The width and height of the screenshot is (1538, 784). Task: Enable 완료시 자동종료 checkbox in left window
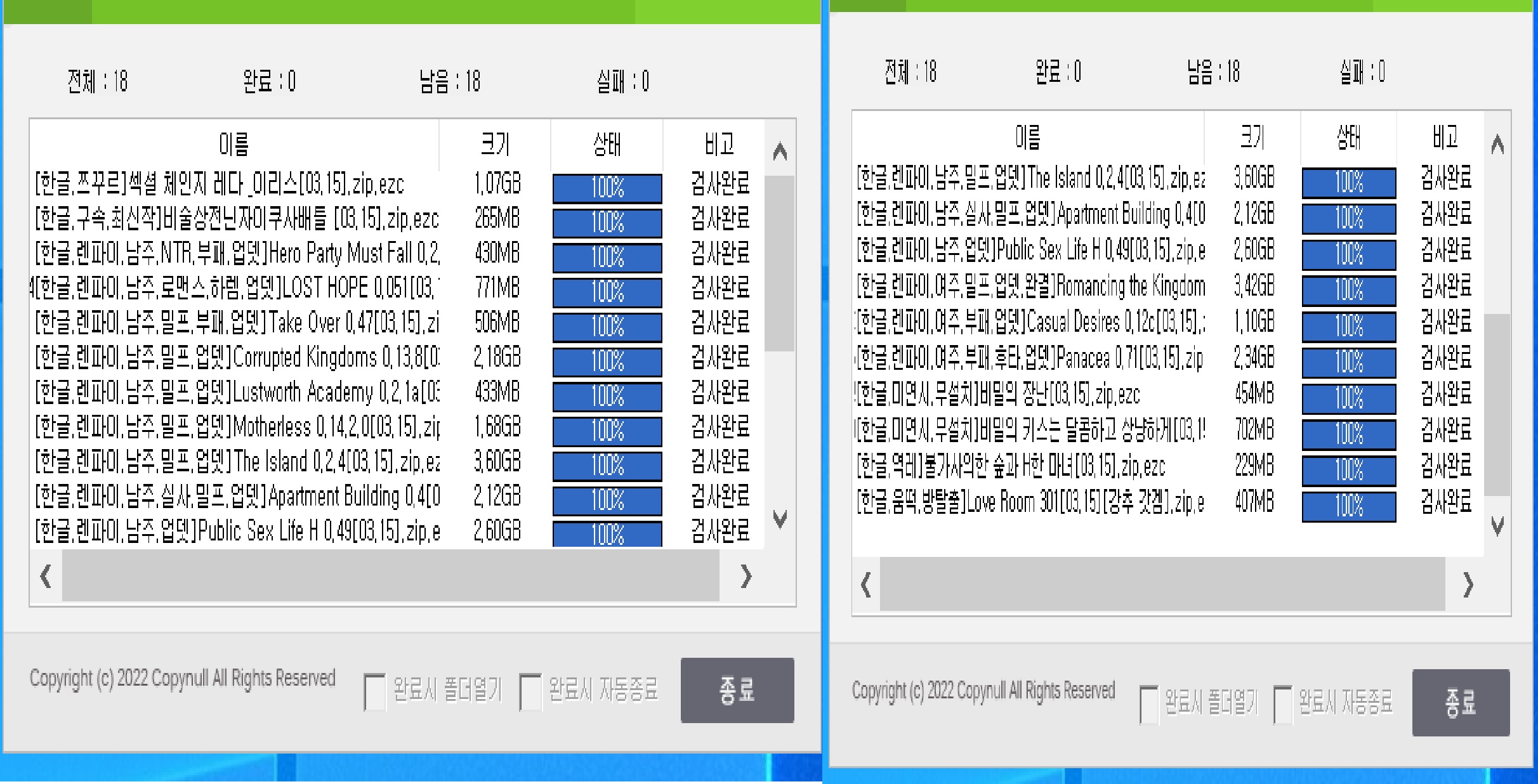[530, 692]
